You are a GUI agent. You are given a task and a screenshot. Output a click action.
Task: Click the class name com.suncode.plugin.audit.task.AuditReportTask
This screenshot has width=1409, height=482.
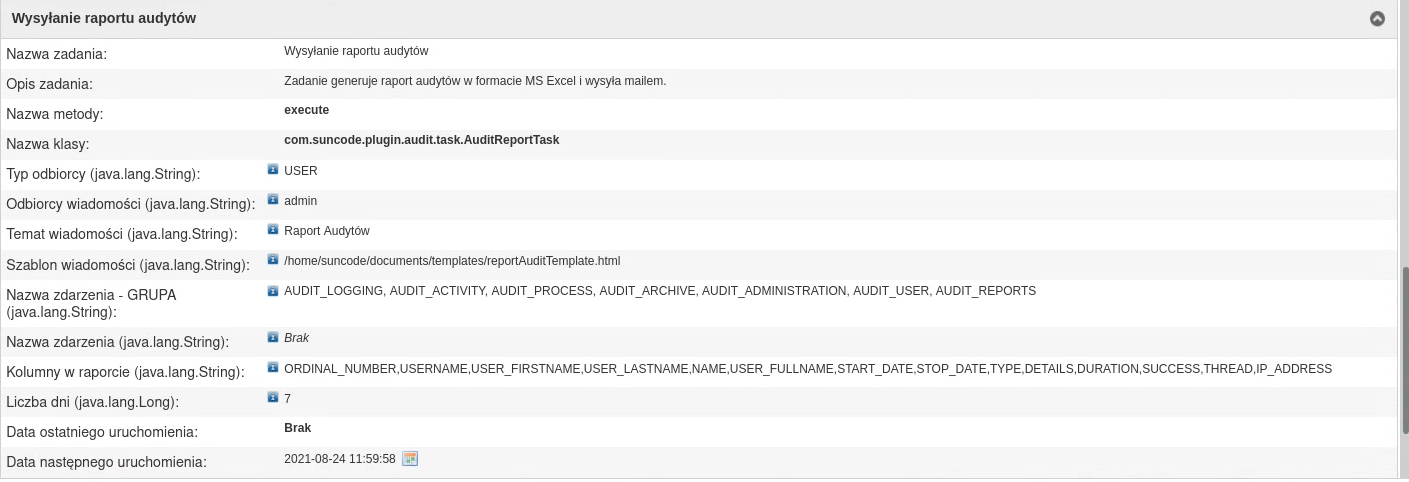tap(421, 140)
